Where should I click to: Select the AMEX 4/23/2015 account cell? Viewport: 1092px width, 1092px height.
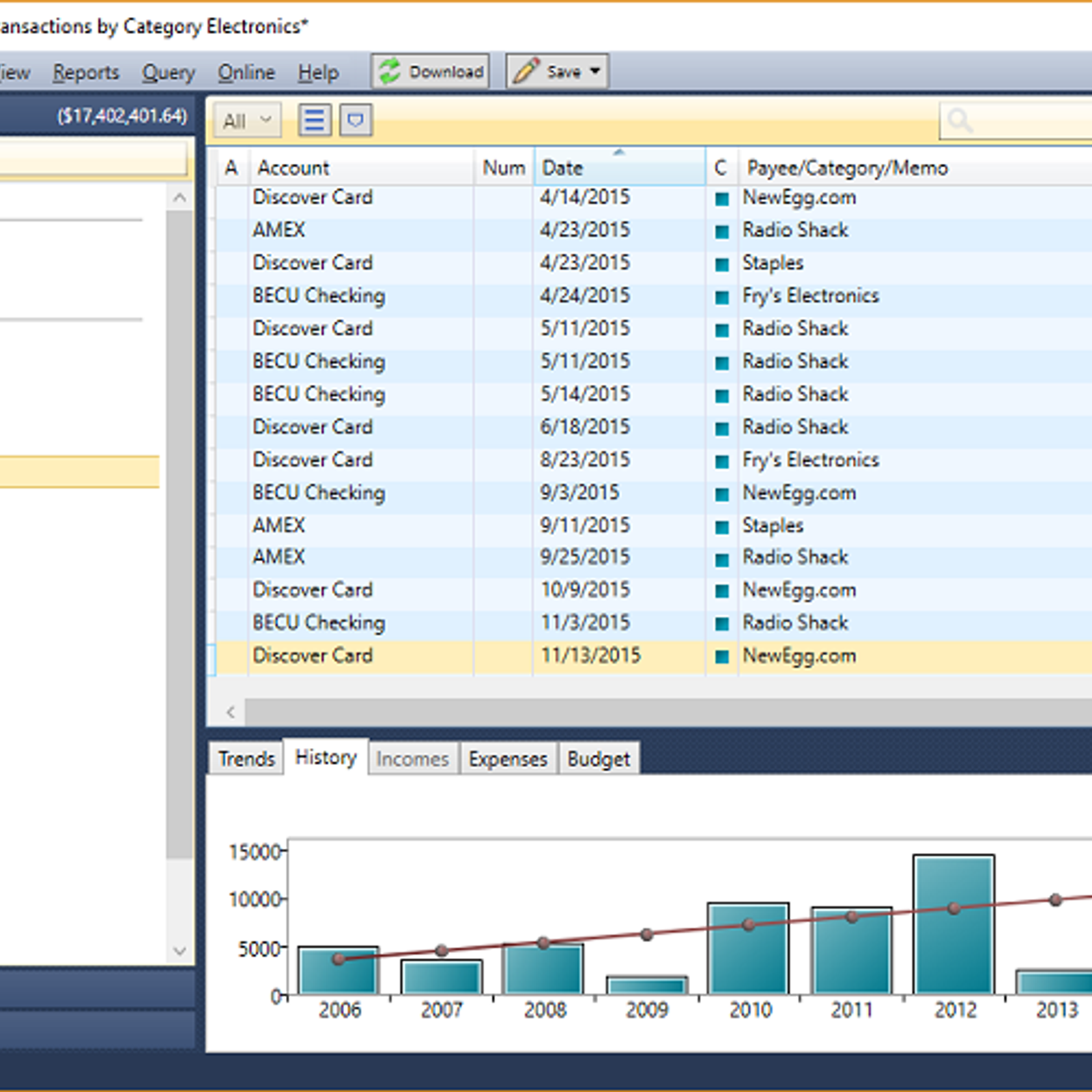pos(361,230)
